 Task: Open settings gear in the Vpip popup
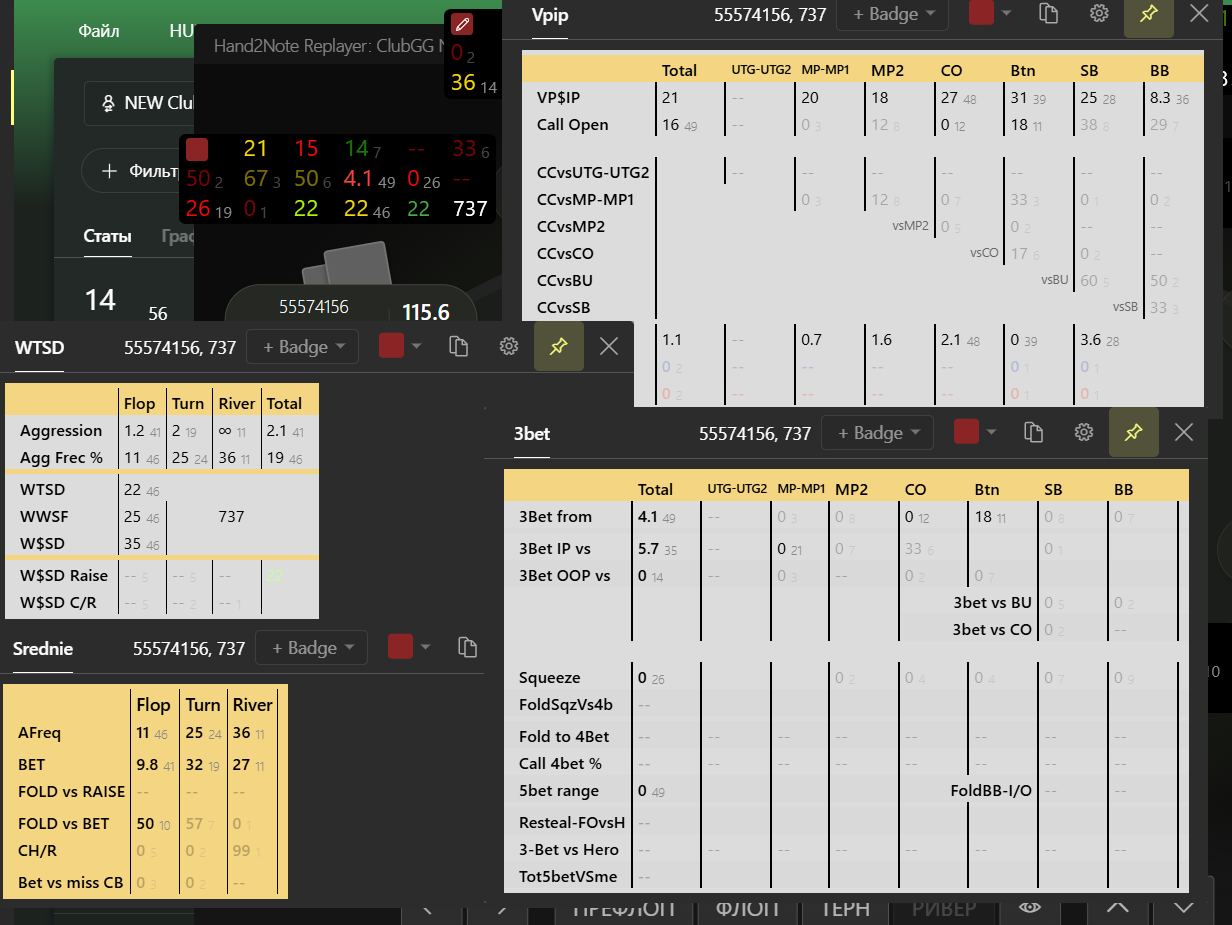point(1099,14)
